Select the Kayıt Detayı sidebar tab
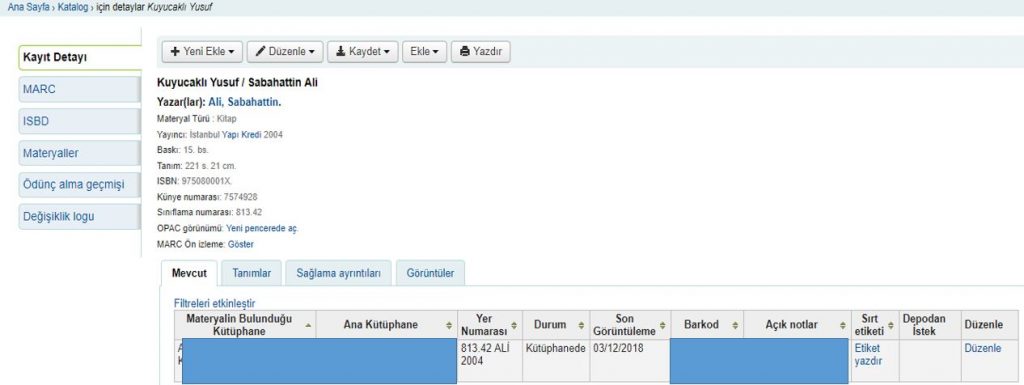This screenshot has height=385, width=1024. tap(80, 57)
